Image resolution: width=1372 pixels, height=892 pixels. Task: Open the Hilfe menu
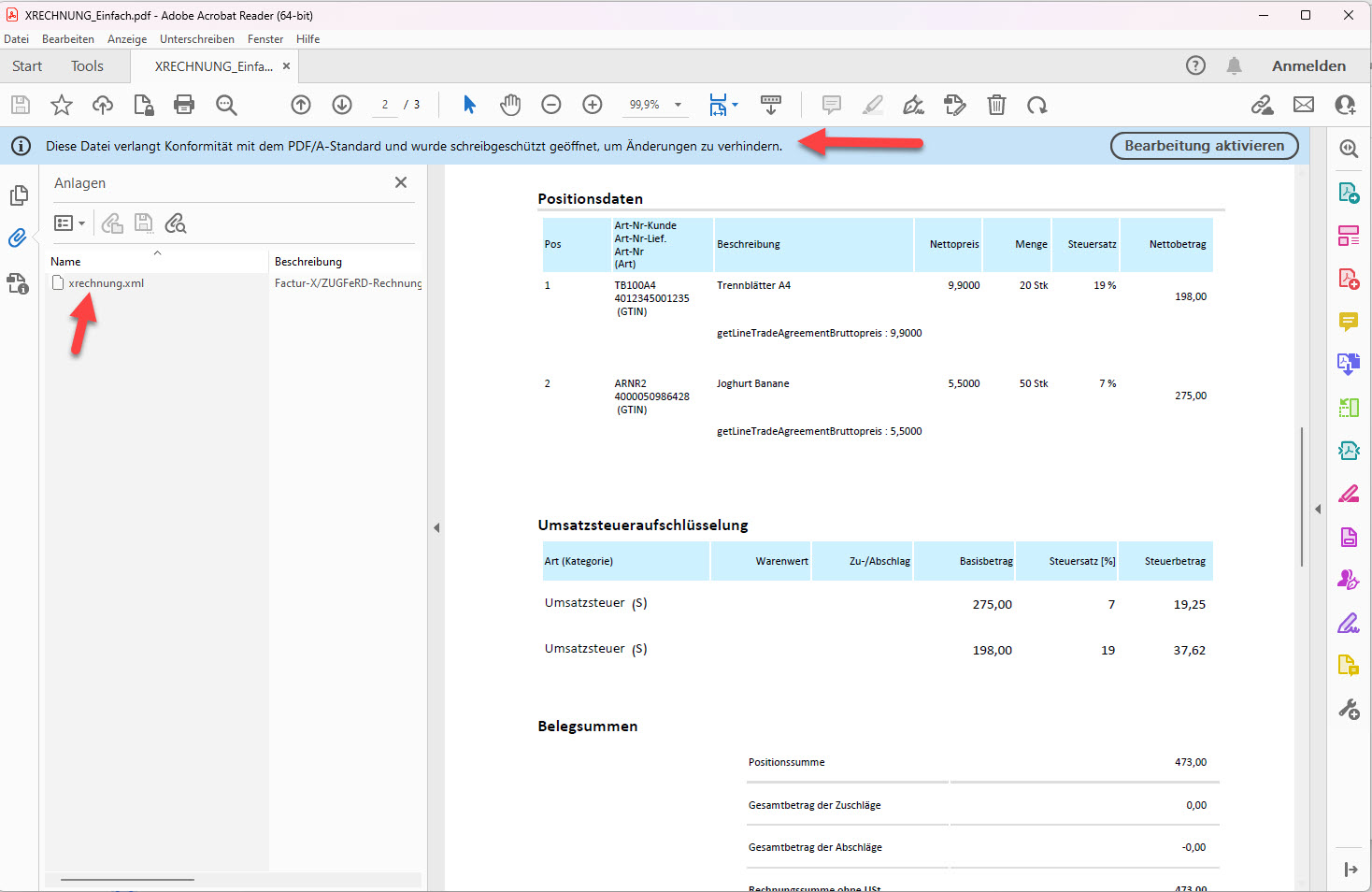[308, 39]
